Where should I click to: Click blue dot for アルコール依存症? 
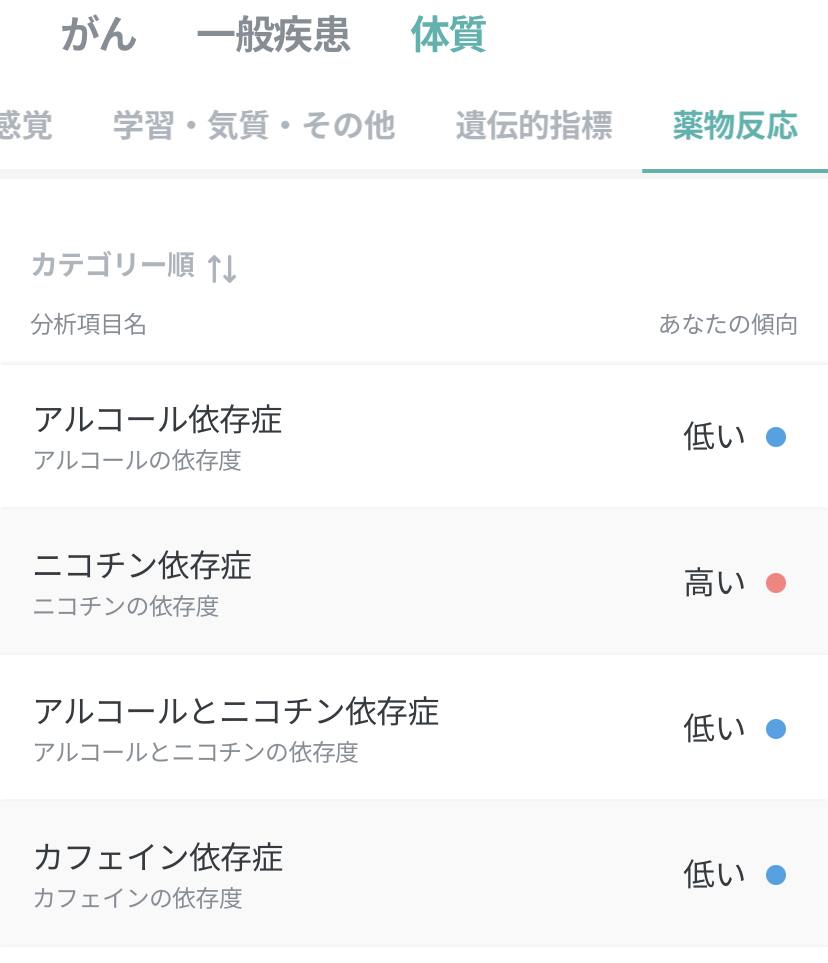(776, 437)
